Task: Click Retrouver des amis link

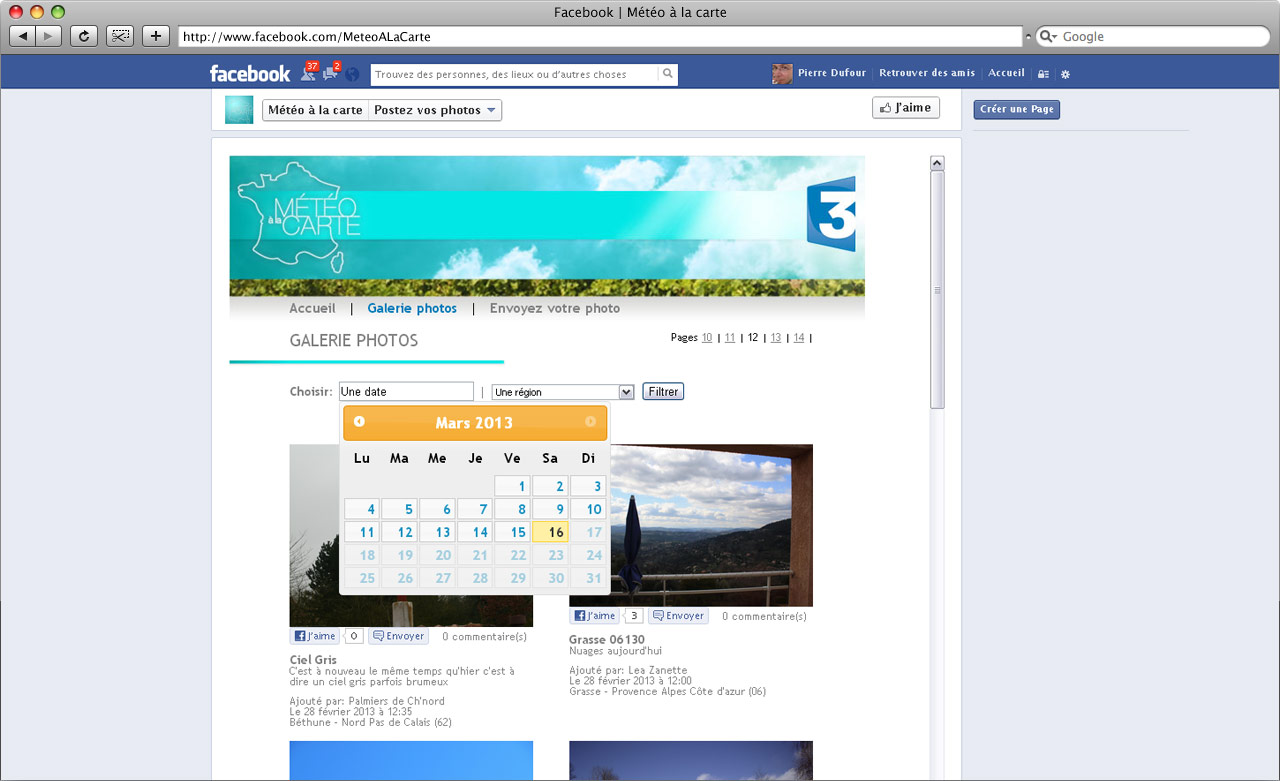Action: pyautogui.click(x=927, y=73)
